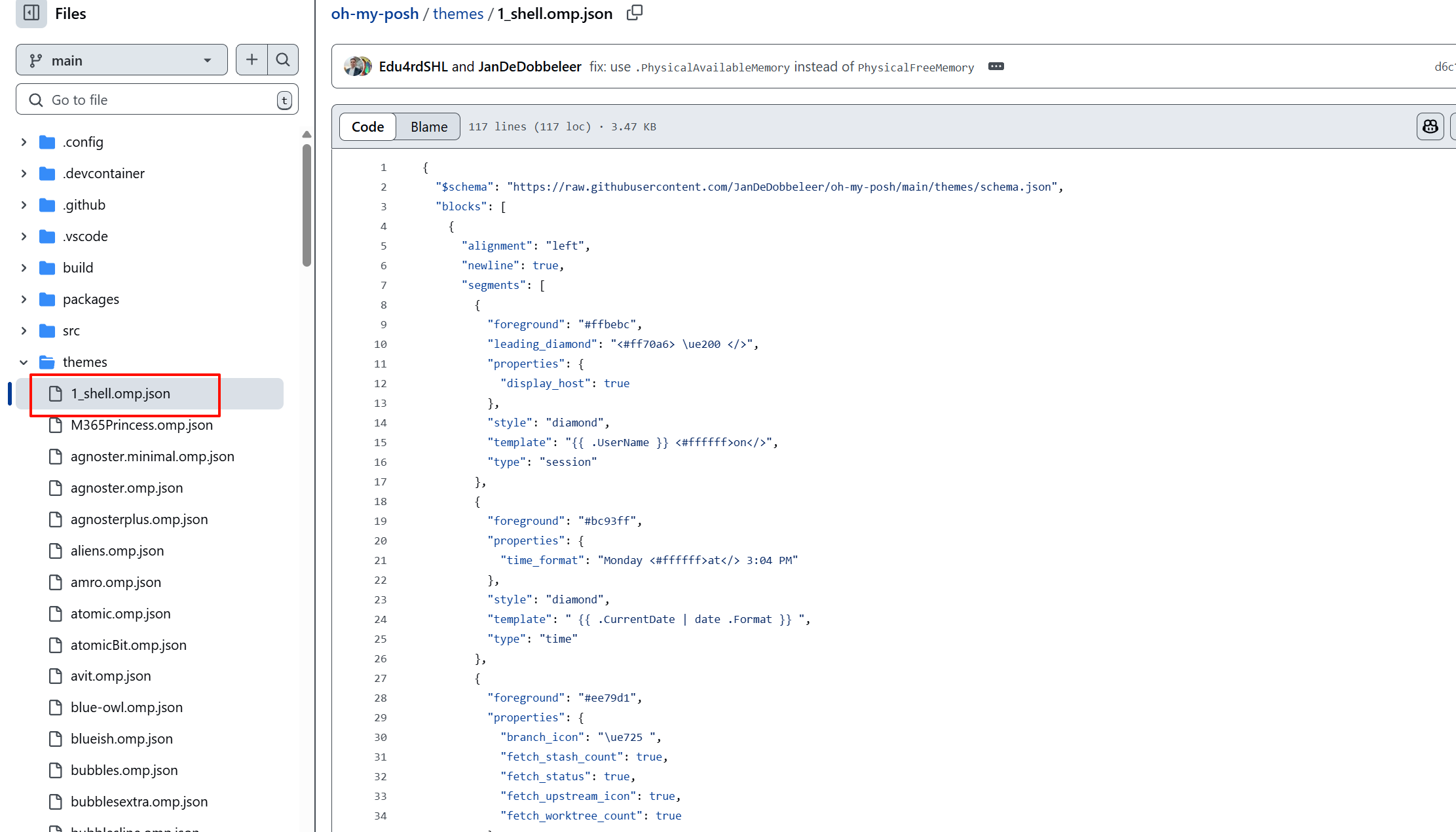Open atomicBit.omp.json file

click(x=128, y=645)
